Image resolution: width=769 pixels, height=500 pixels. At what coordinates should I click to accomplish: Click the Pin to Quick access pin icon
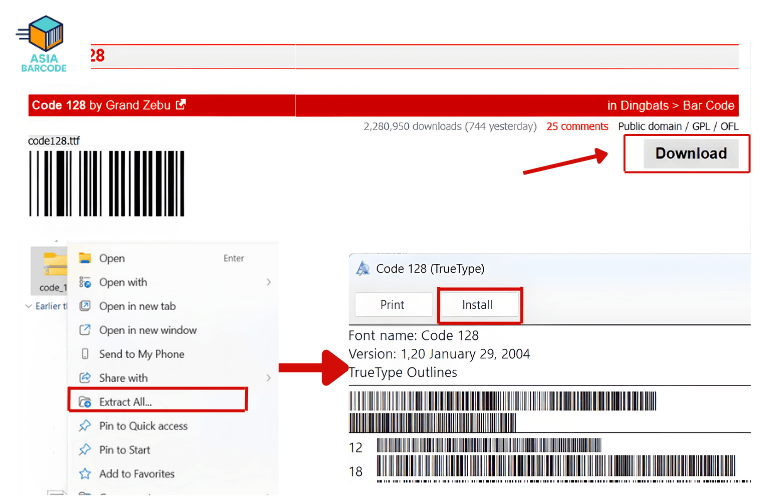click(x=85, y=426)
